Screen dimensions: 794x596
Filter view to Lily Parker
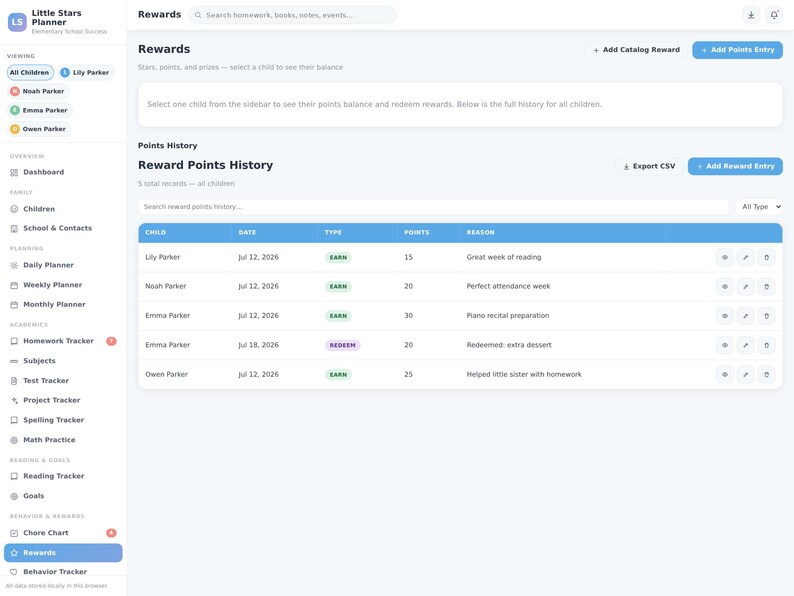[x=85, y=72]
